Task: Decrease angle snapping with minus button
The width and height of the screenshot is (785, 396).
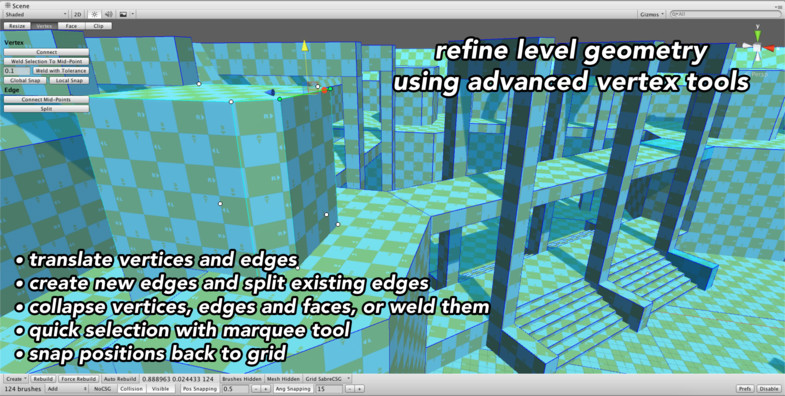Action: [x=349, y=388]
